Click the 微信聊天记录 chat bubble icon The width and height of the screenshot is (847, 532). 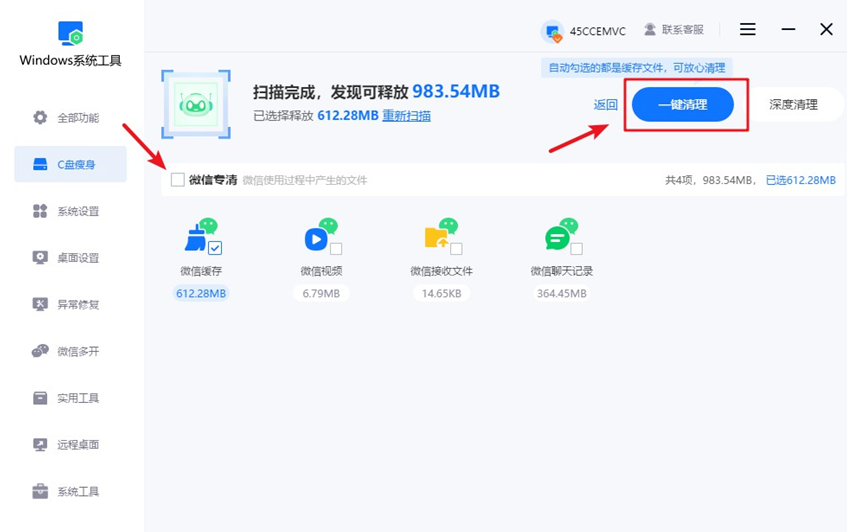point(557,238)
